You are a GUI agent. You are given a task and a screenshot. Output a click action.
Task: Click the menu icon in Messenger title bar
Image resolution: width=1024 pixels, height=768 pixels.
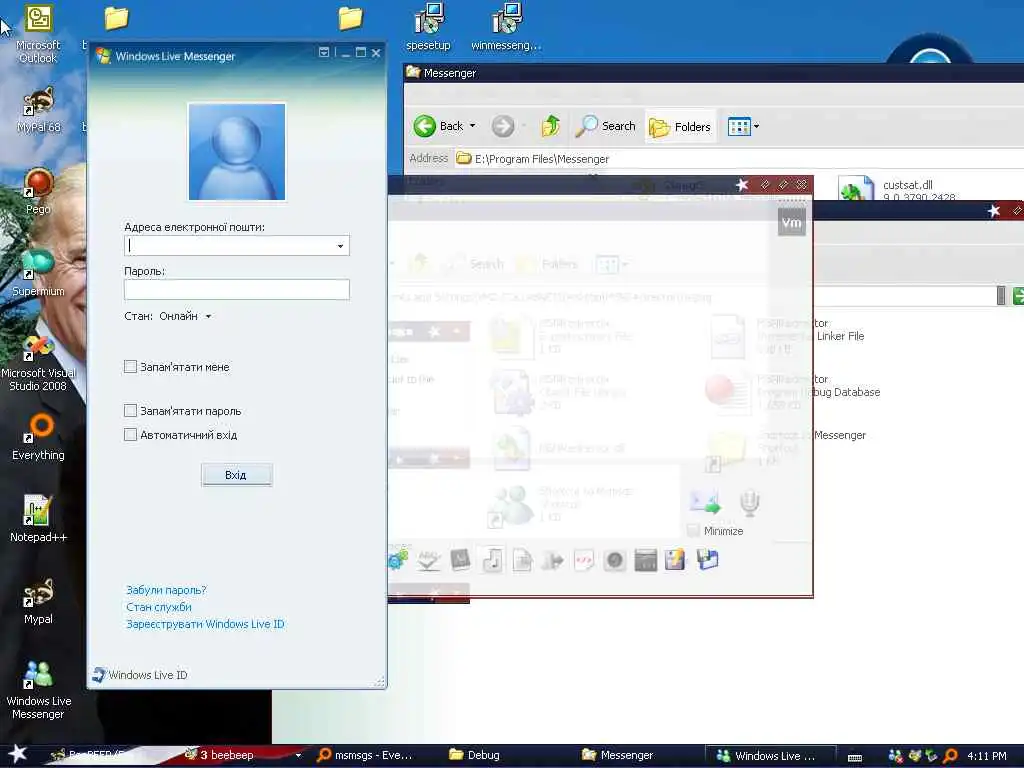click(x=324, y=53)
